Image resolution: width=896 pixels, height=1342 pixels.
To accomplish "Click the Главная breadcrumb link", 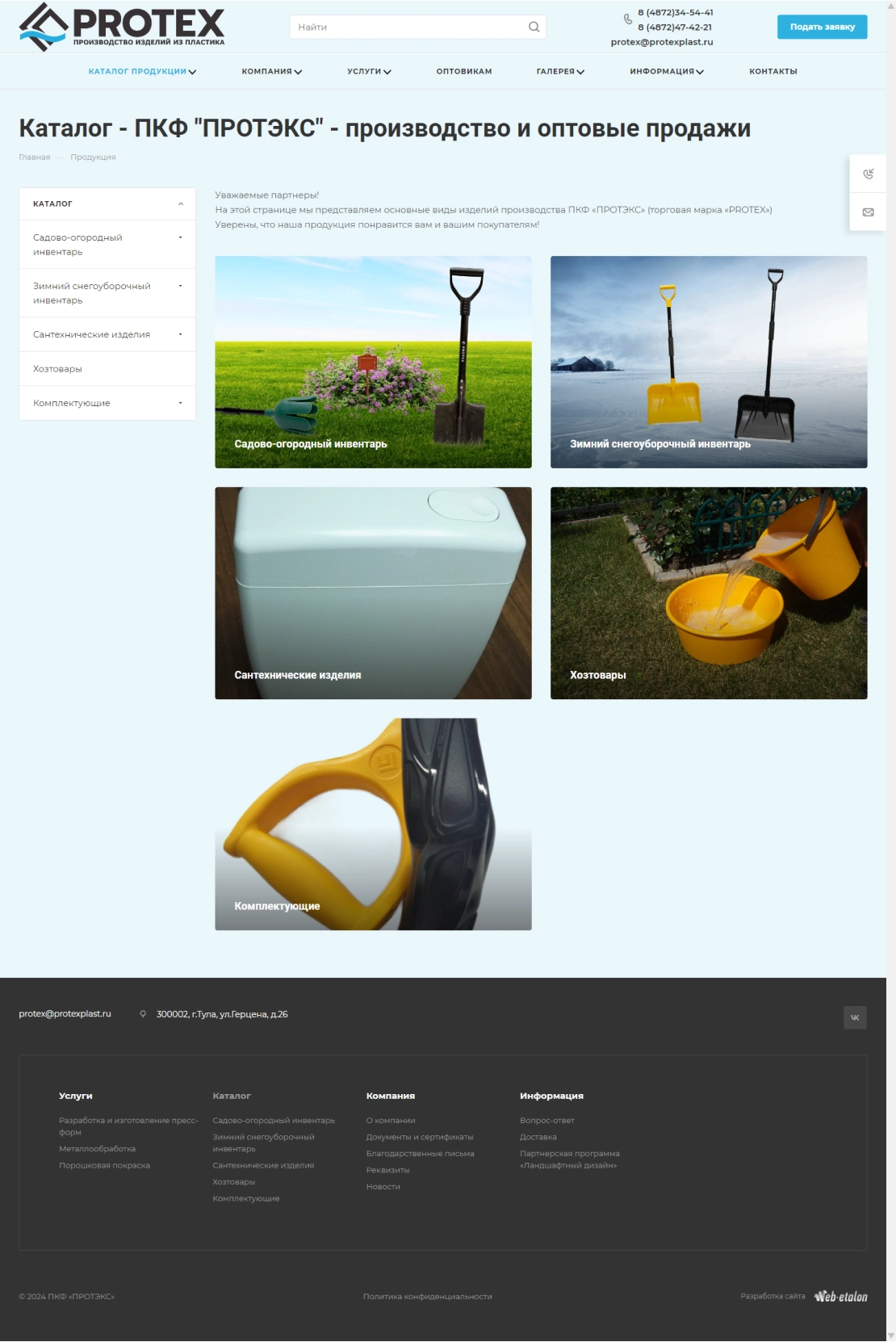I will 35,157.
